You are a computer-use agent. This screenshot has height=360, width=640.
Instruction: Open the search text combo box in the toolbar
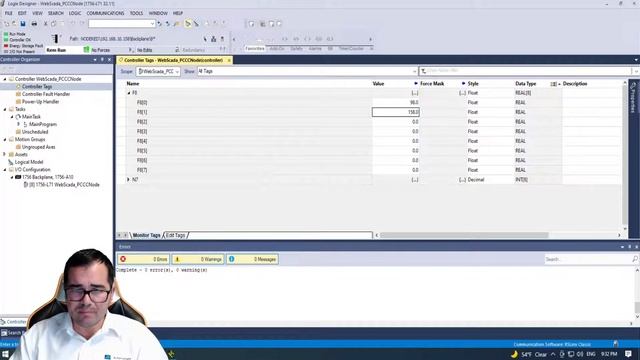coord(122,24)
